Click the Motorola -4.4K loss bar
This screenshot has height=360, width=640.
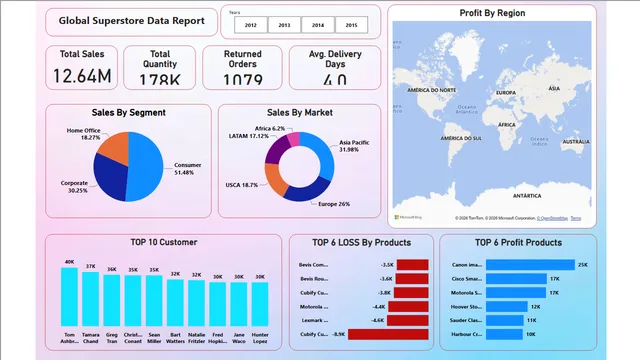(408, 307)
